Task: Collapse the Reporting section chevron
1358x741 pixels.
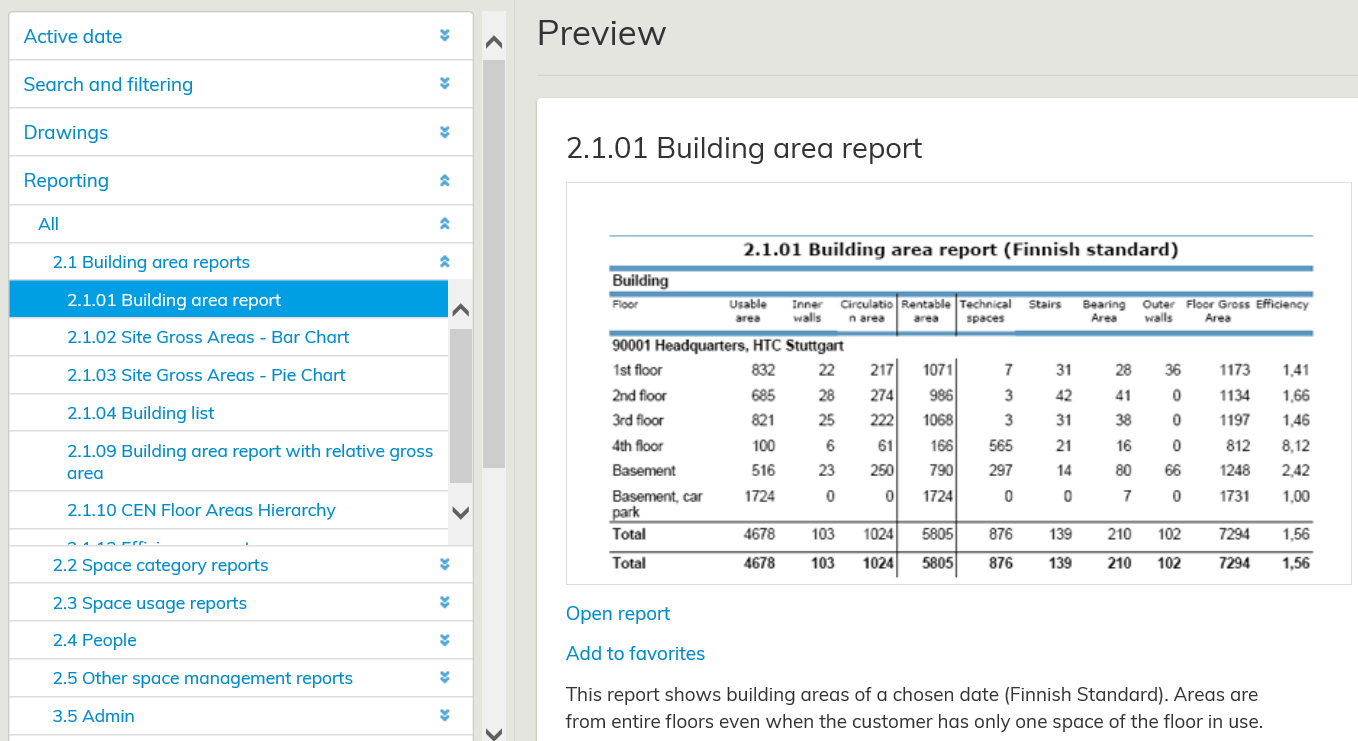Action: [x=445, y=181]
